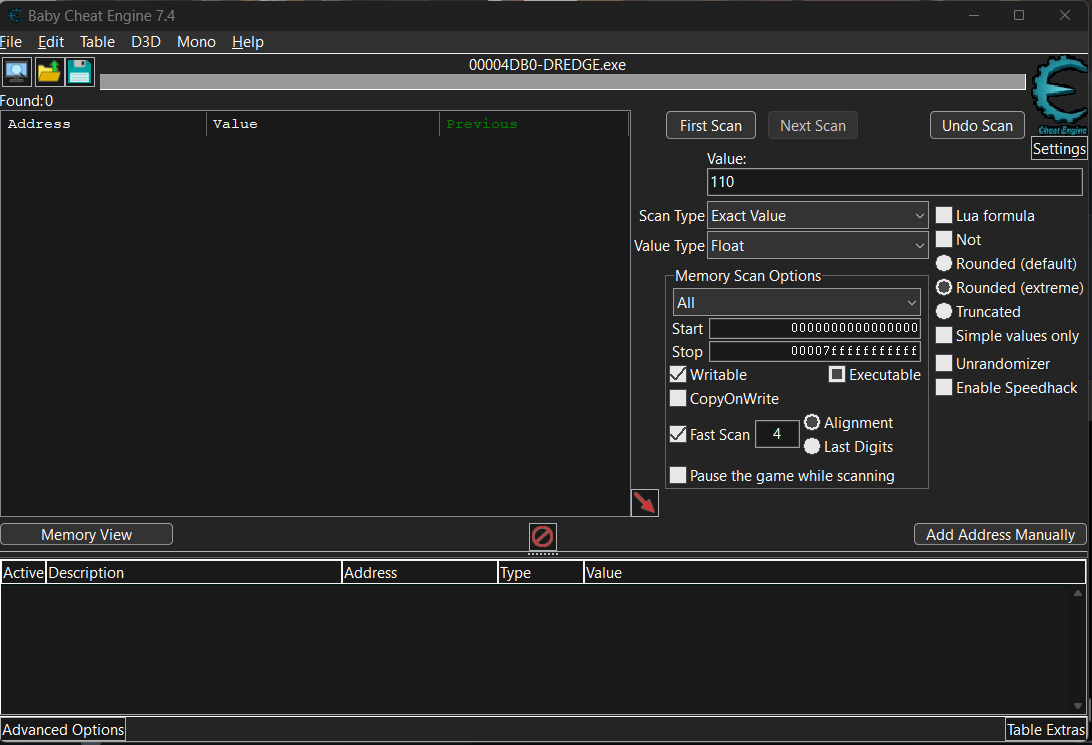This screenshot has height=745, width=1092.
Task: Click the Undo Scan button
Action: click(977, 125)
